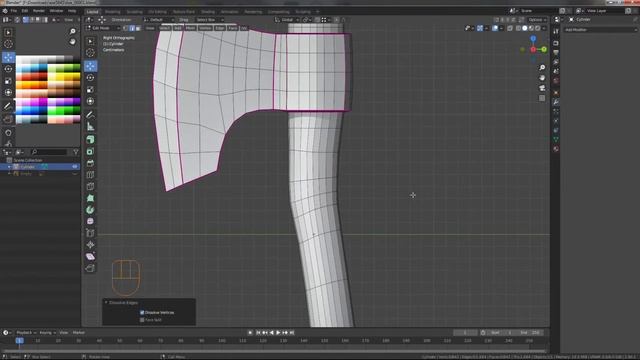640x360 pixels.
Task: Open the Modifier properties wrench tab
Action: point(556,102)
